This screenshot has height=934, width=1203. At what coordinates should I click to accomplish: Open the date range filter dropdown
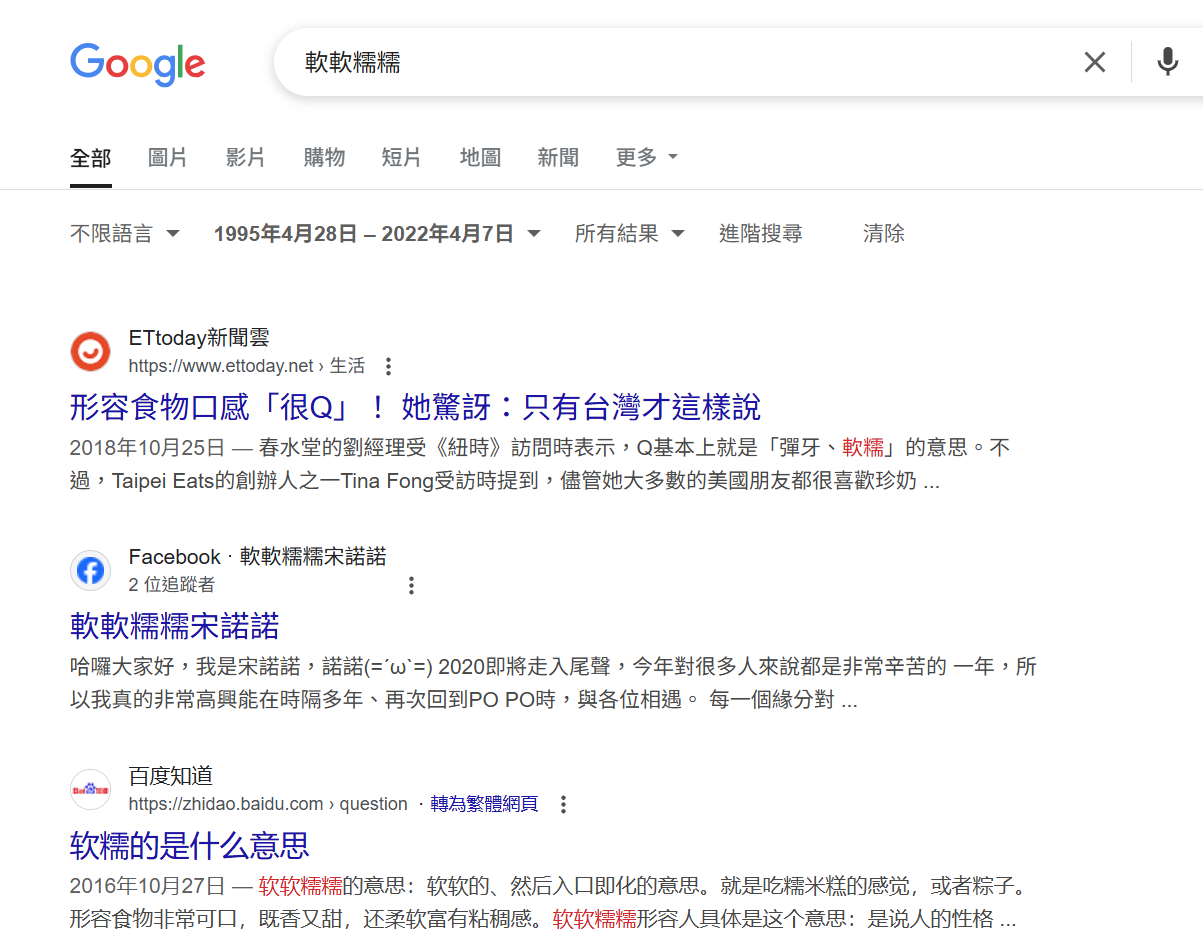click(x=377, y=234)
